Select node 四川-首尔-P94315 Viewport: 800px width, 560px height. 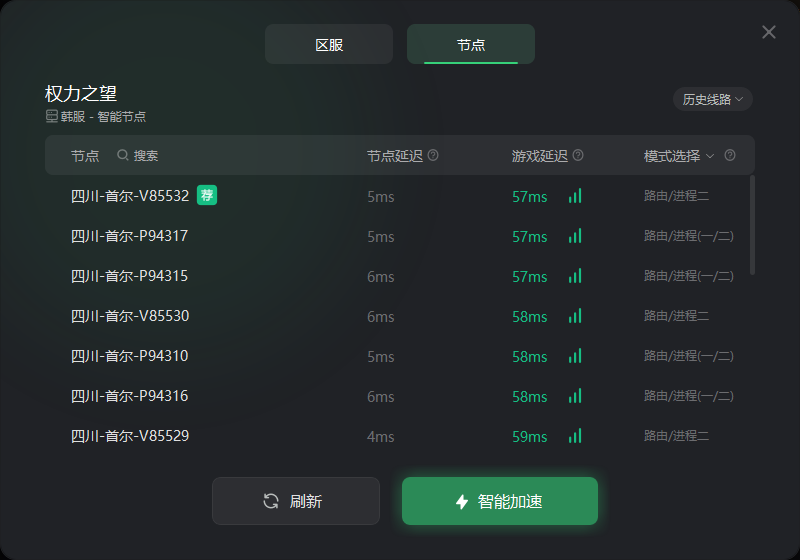(x=399, y=276)
